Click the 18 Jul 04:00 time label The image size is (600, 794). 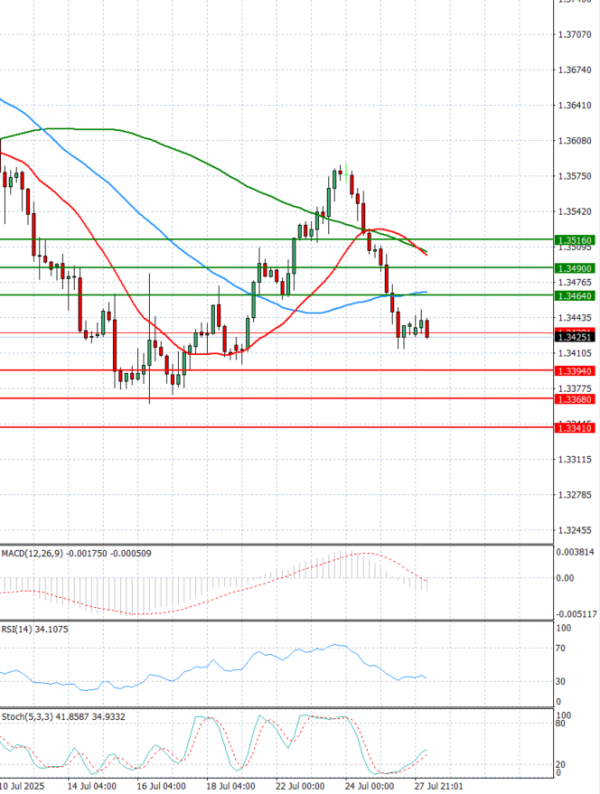pos(231,786)
